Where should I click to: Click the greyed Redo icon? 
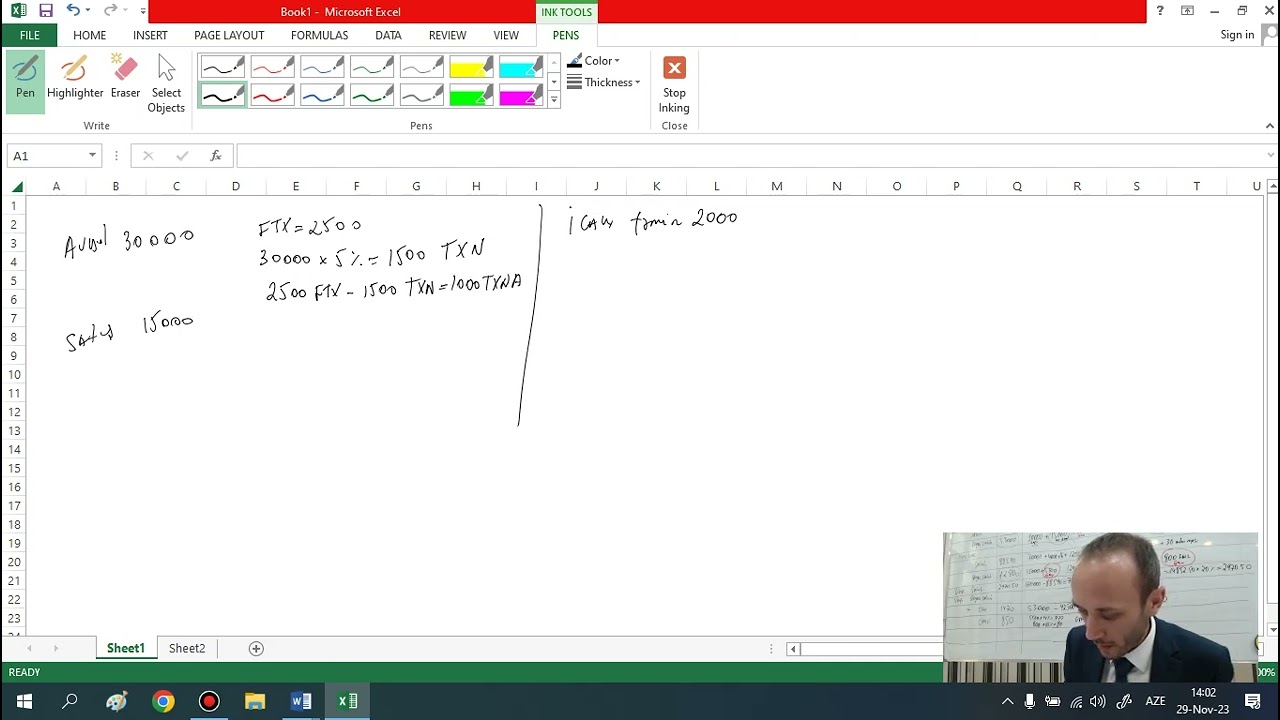coord(110,11)
